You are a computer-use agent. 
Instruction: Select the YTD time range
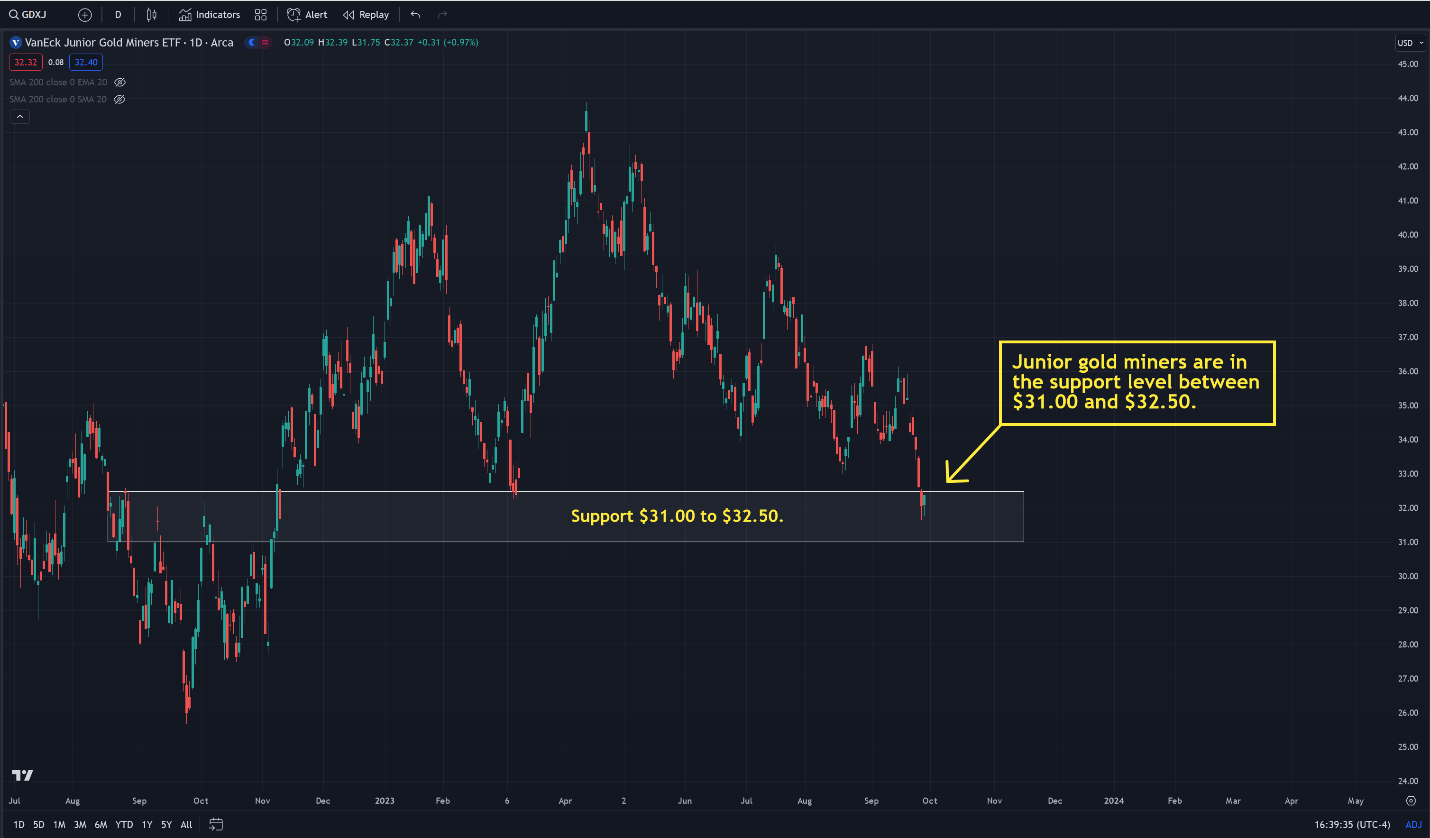point(124,825)
